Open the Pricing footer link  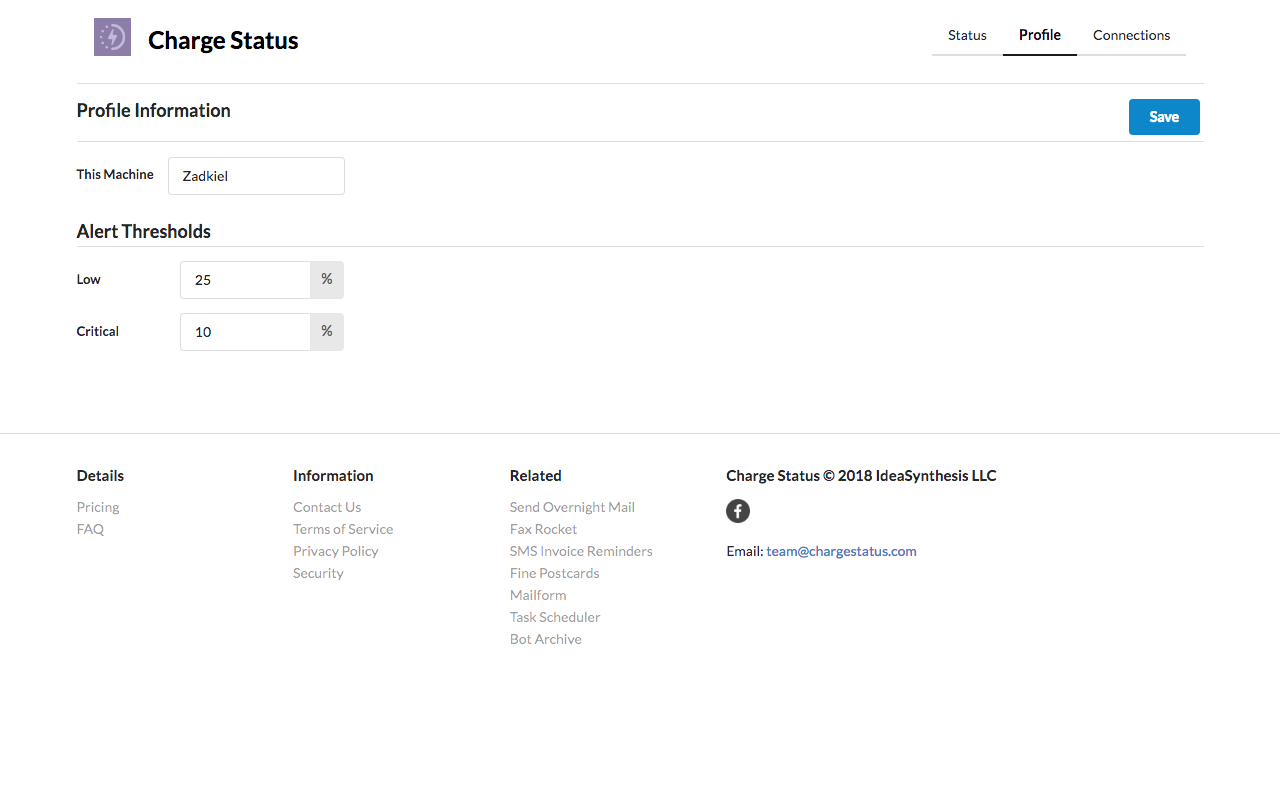point(98,507)
